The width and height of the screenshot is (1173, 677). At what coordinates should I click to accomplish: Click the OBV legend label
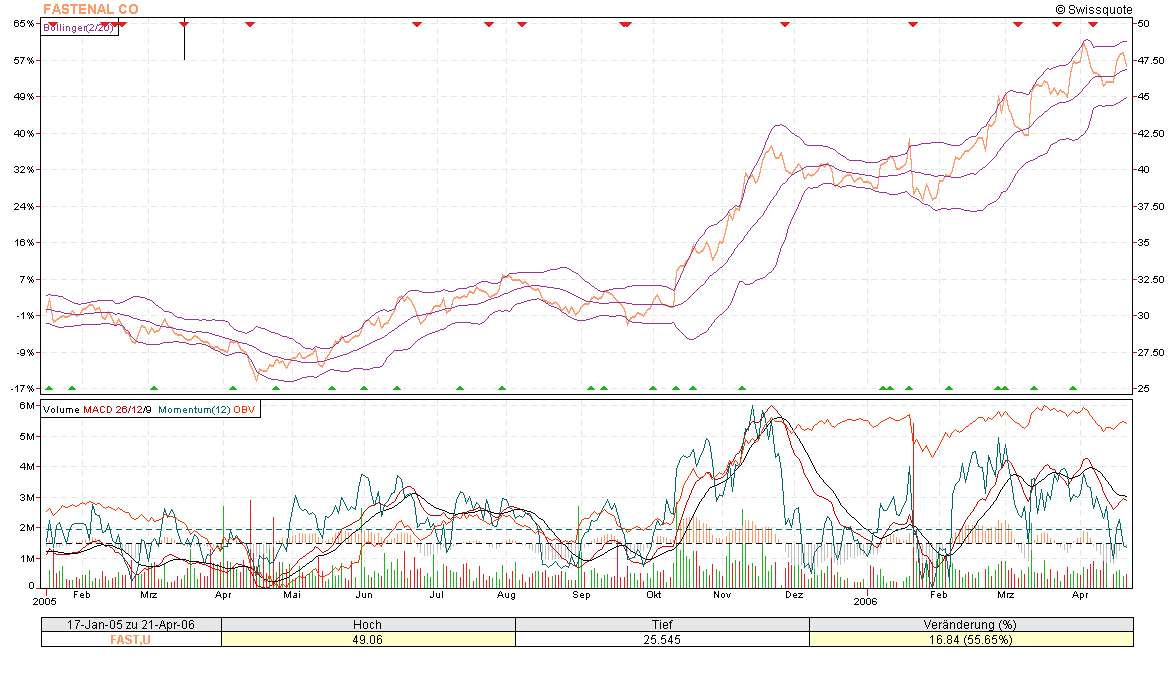point(244,409)
